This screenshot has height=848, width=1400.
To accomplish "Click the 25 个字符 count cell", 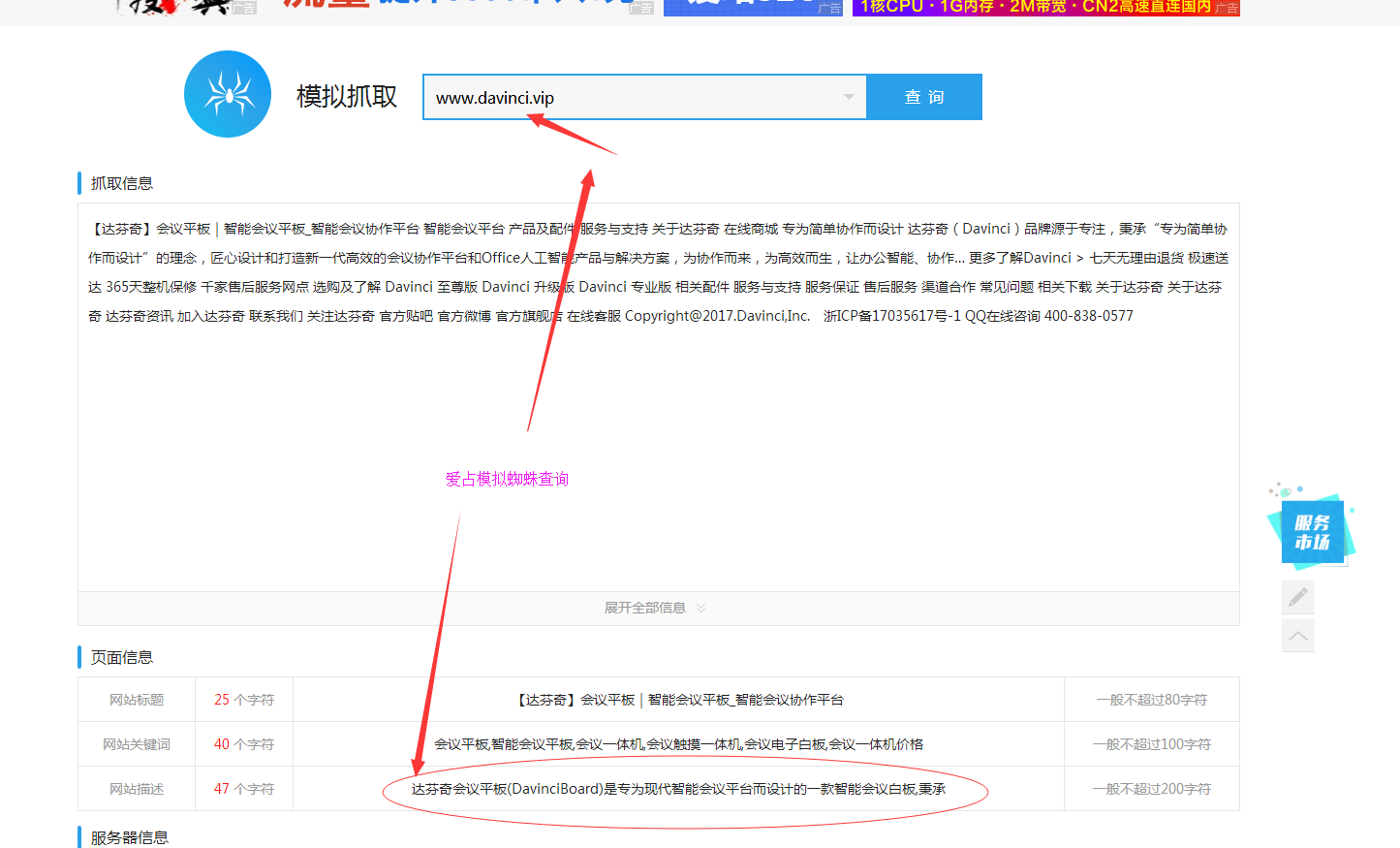I will pyautogui.click(x=244, y=700).
